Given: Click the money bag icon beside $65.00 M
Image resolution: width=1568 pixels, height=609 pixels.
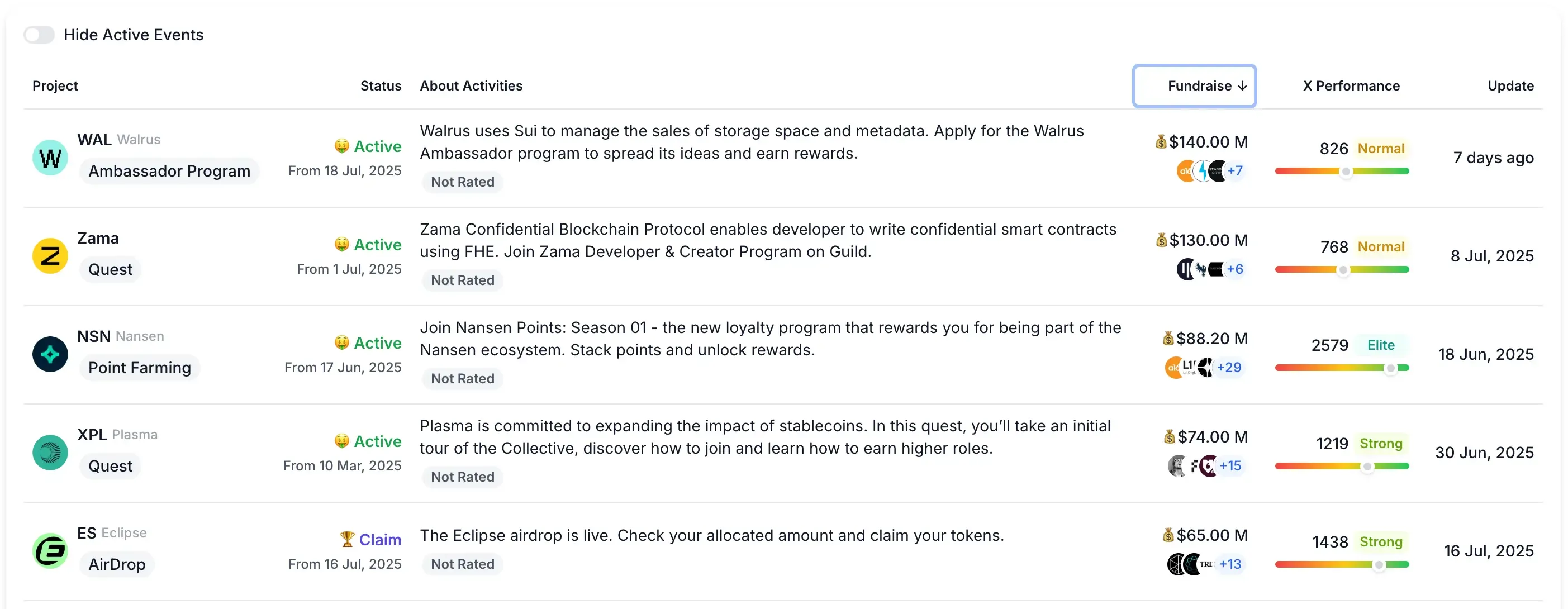Looking at the screenshot, I should [1168, 535].
